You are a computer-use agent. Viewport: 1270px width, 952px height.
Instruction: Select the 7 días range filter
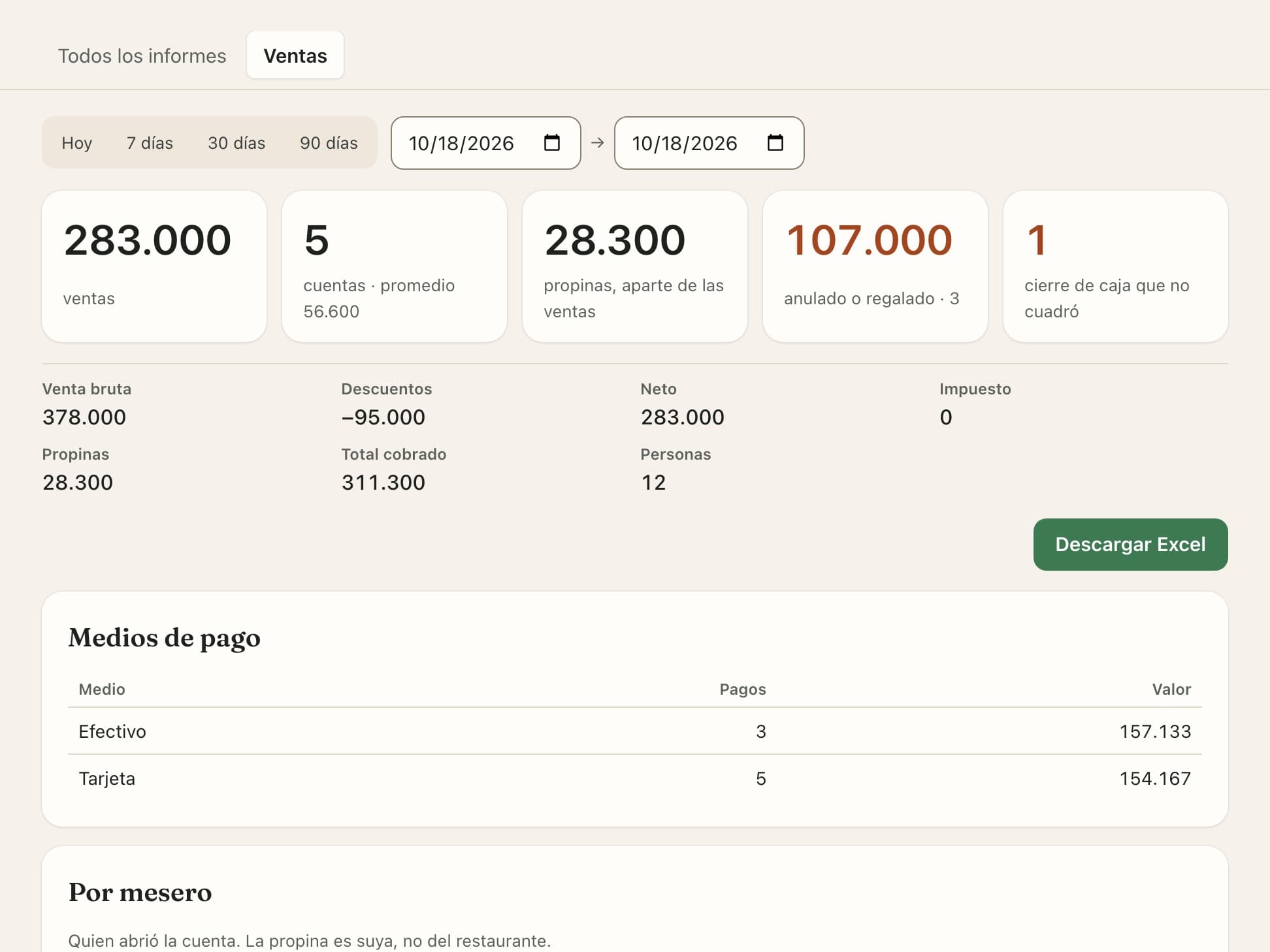[x=150, y=143]
